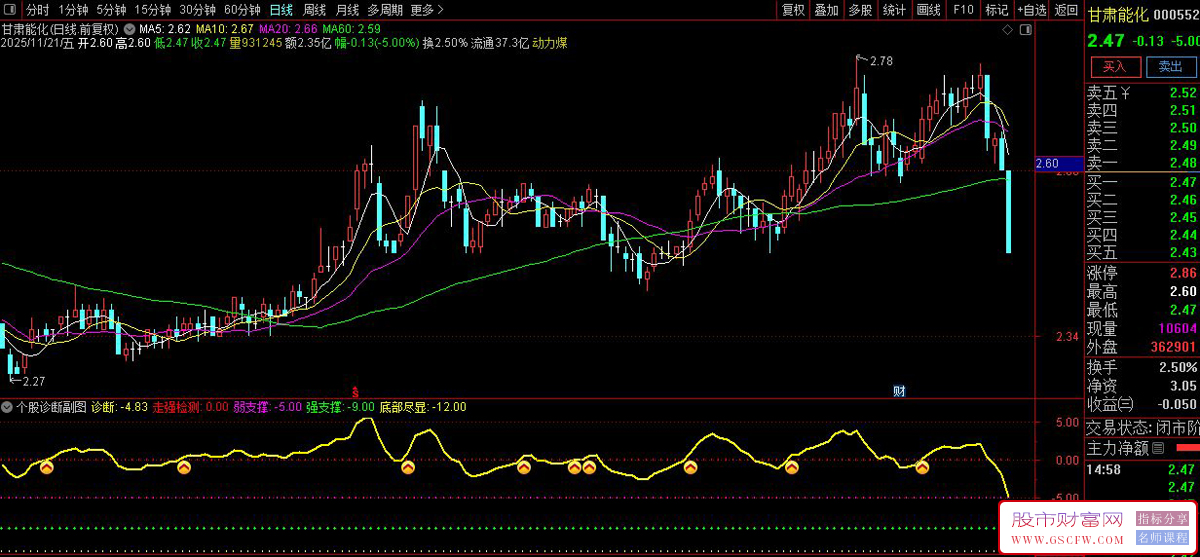Click the red 买入 buy button
1200x557 pixels.
[1114, 67]
